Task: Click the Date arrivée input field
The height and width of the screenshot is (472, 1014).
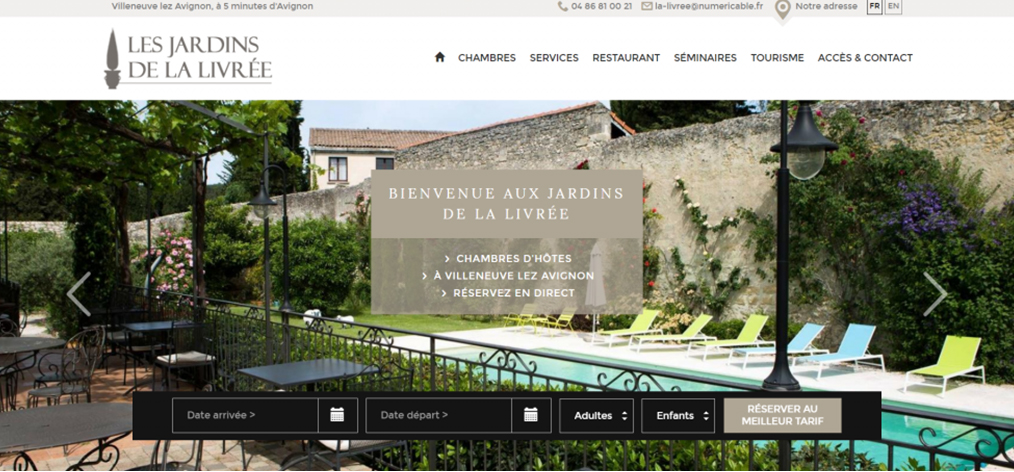Action: [245, 415]
